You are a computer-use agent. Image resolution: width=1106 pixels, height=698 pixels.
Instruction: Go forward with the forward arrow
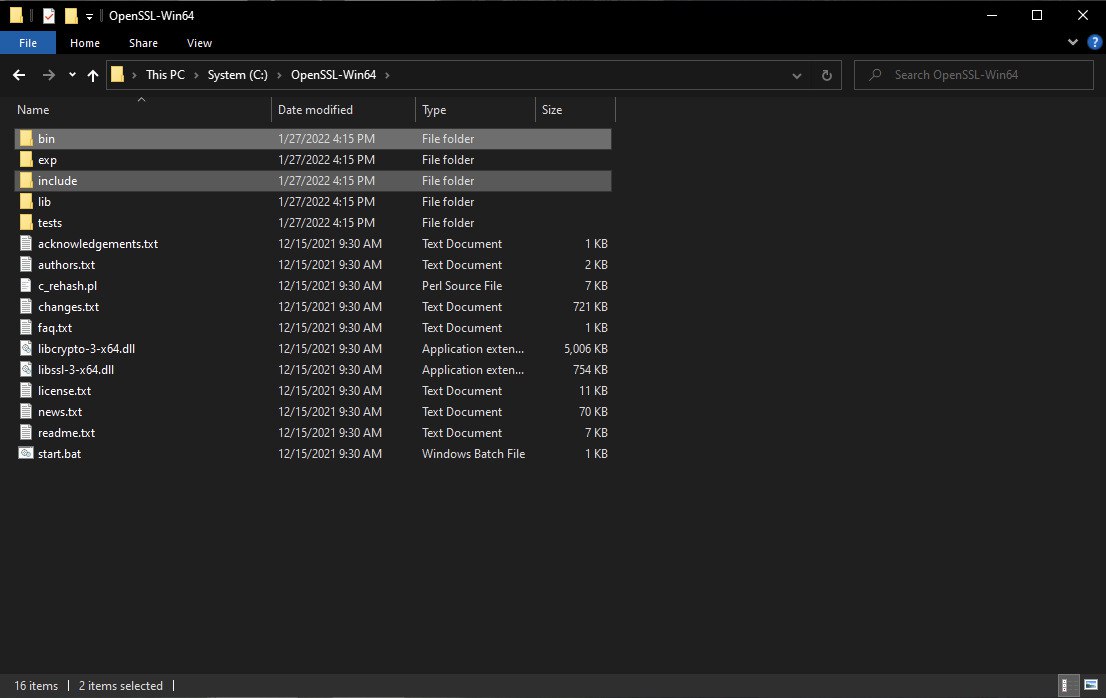coord(49,75)
